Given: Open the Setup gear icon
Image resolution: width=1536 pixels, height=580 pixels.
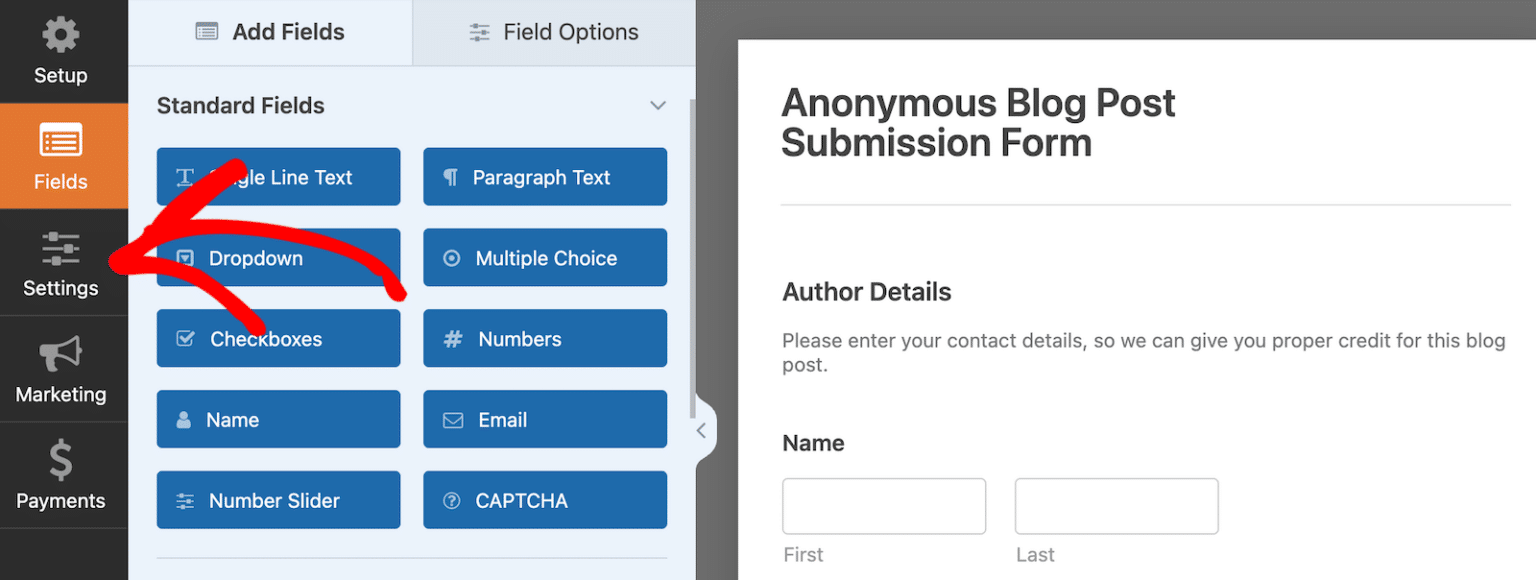Looking at the screenshot, I should [61, 36].
